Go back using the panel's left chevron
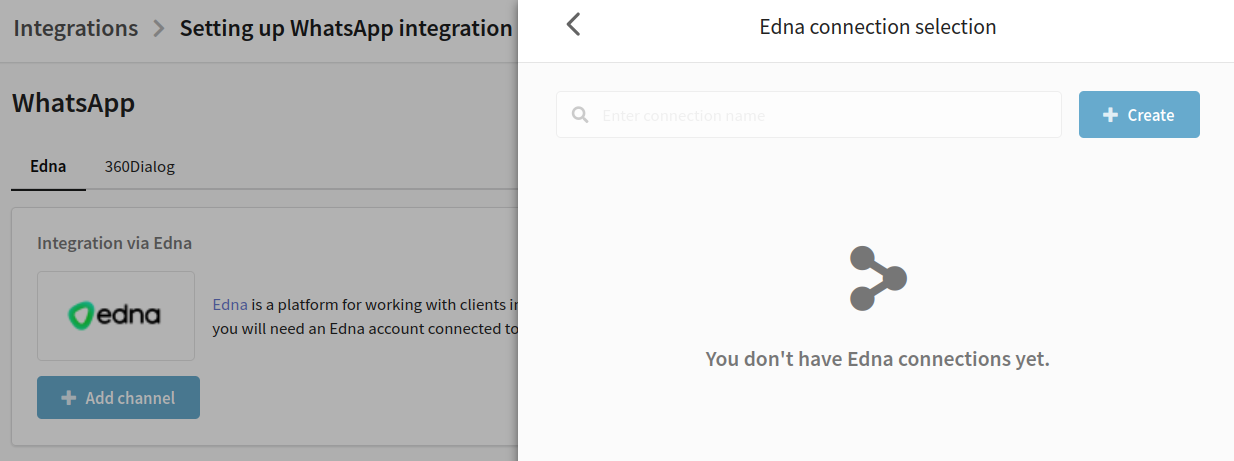1234x461 pixels. [x=573, y=25]
